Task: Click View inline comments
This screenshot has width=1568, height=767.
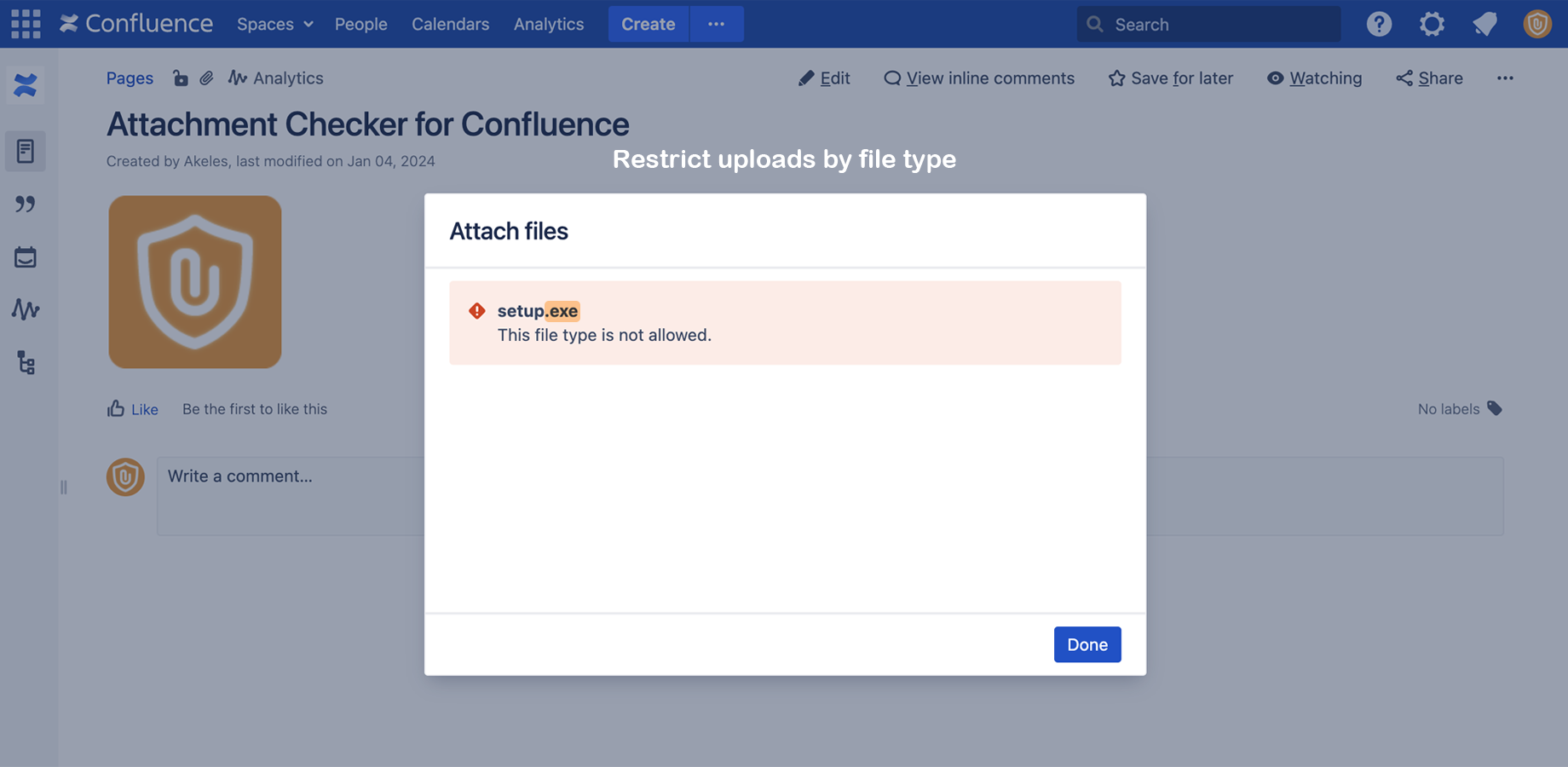Action: 979,78
